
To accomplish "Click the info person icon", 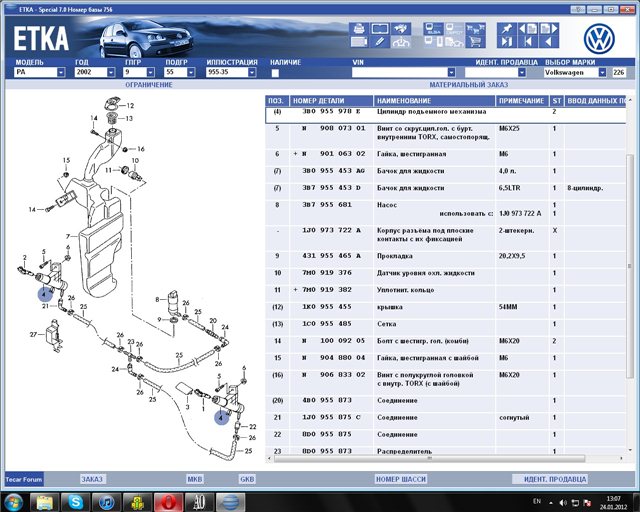I will pyautogui.click(x=401, y=42).
